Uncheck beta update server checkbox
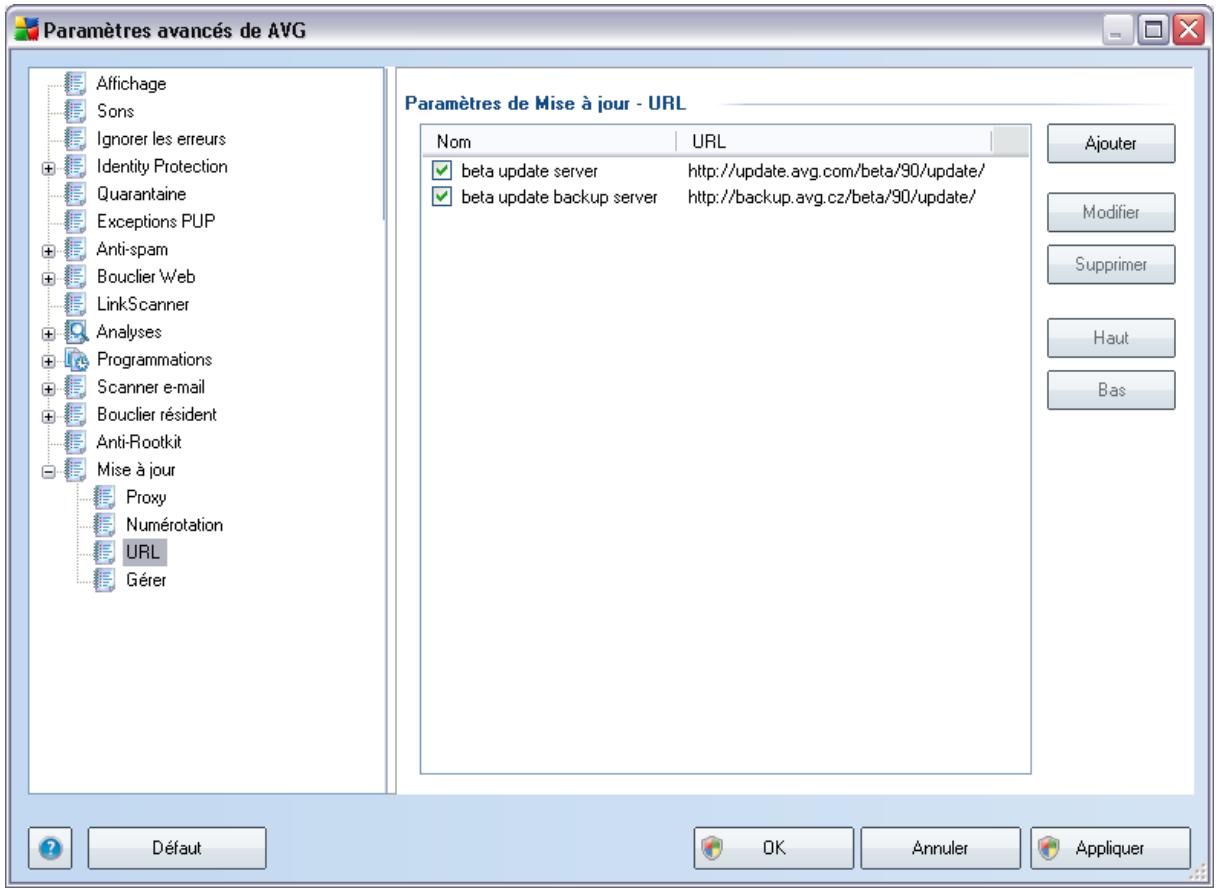The width and height of the screenshot is (1220, 889). [x=441, y=171]
